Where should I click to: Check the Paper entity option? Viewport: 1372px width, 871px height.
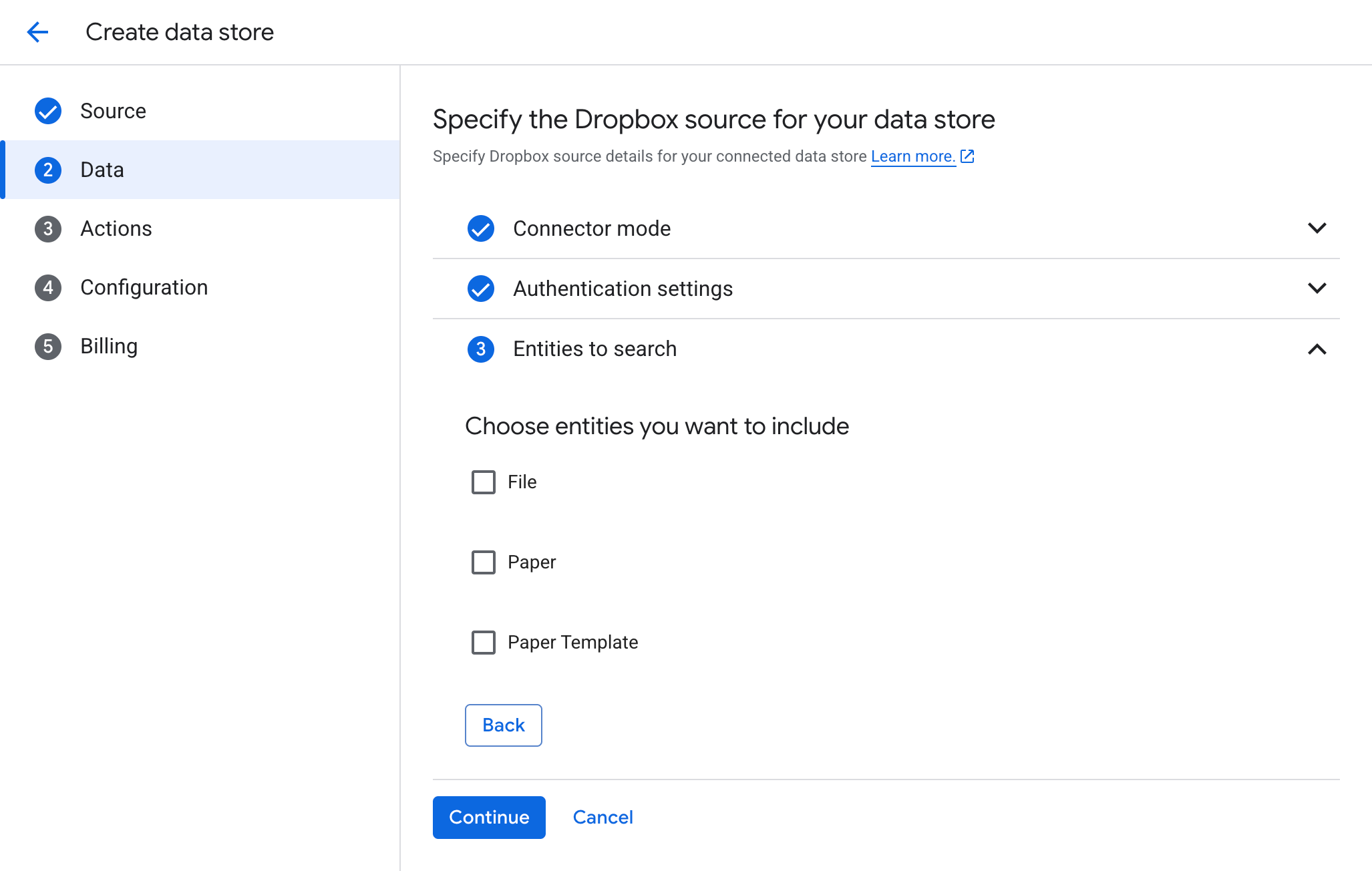pos(483,562)
